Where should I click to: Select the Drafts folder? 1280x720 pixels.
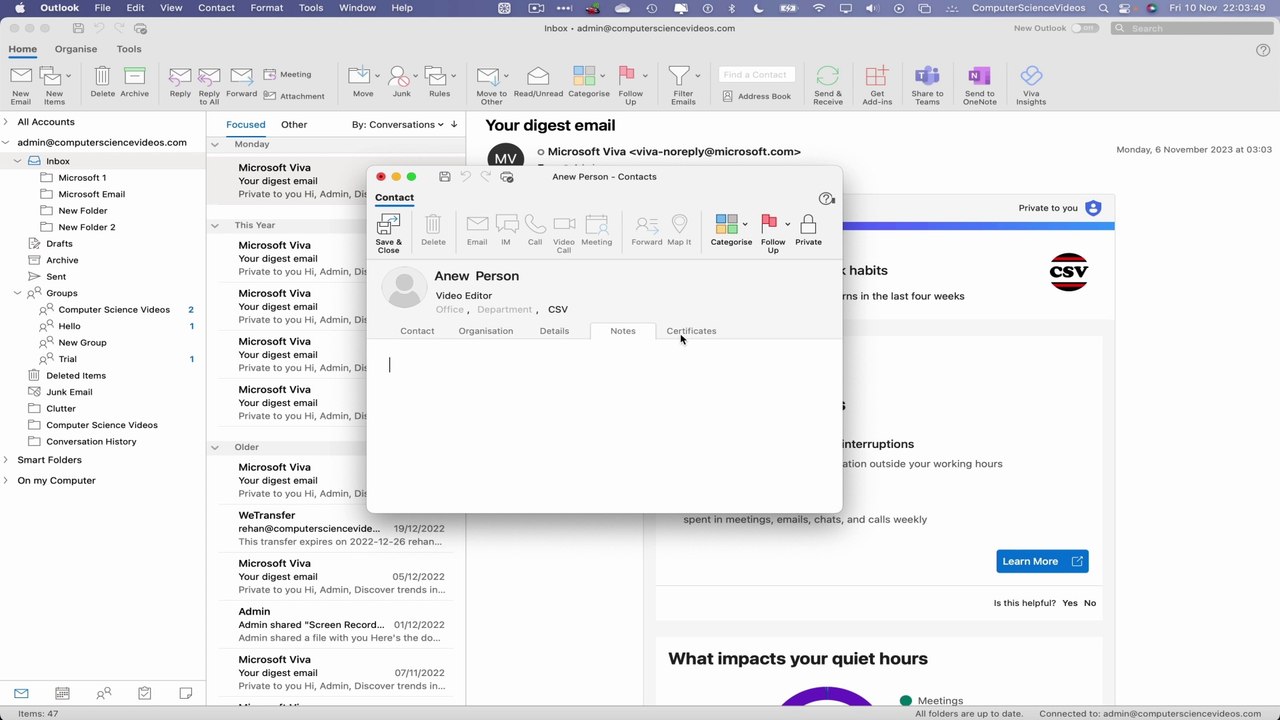(x=59, y=244)
